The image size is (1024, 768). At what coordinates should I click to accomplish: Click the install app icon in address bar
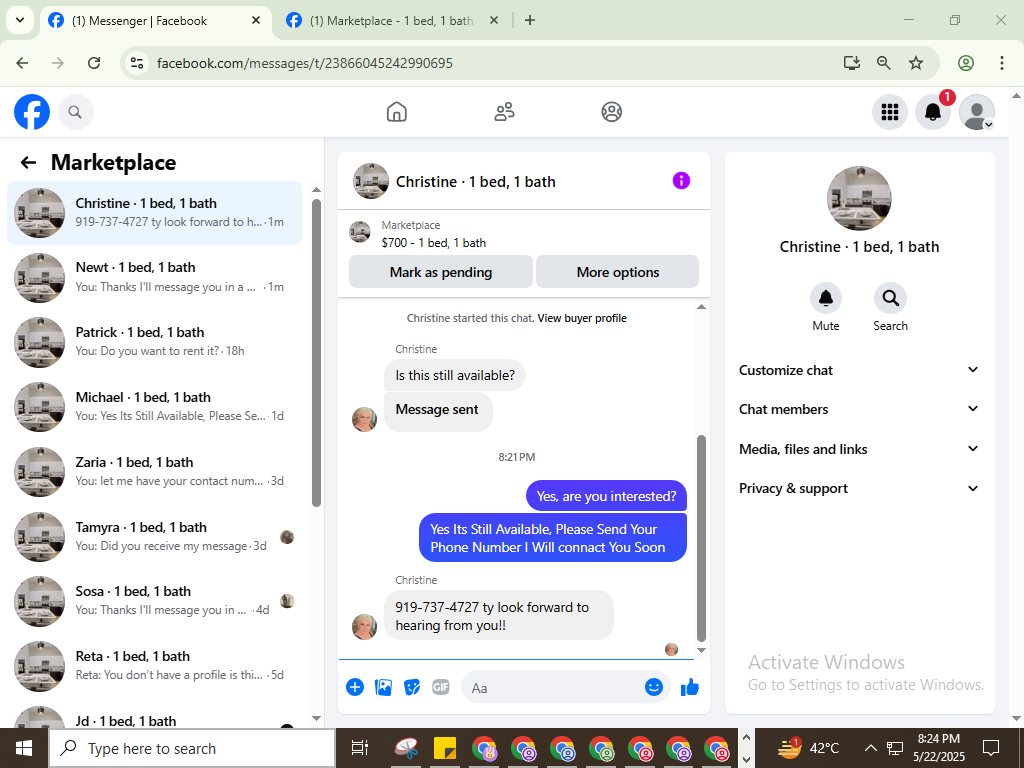851,63
